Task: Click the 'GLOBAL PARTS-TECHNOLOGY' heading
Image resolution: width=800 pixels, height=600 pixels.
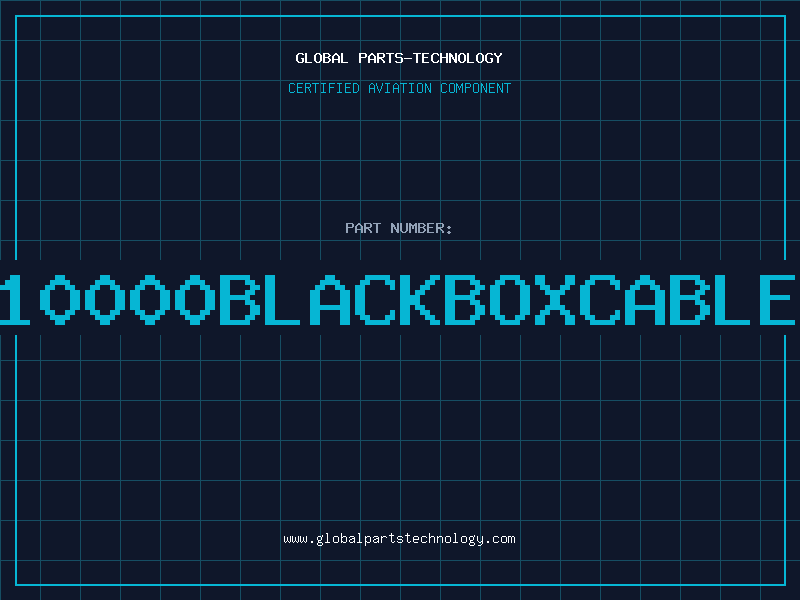Action: pos(399,58)
